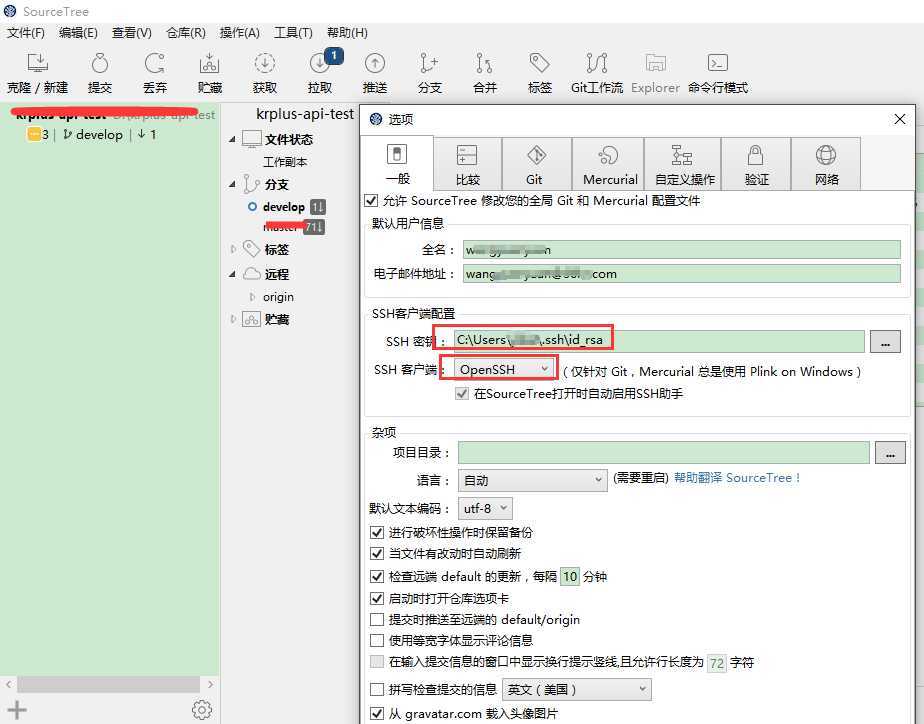Open the Git工作流 toolbar icon

(597, 63)
